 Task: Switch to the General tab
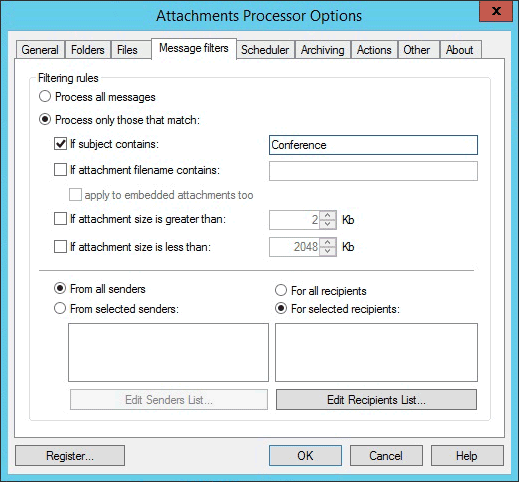(x=40, y=50)
